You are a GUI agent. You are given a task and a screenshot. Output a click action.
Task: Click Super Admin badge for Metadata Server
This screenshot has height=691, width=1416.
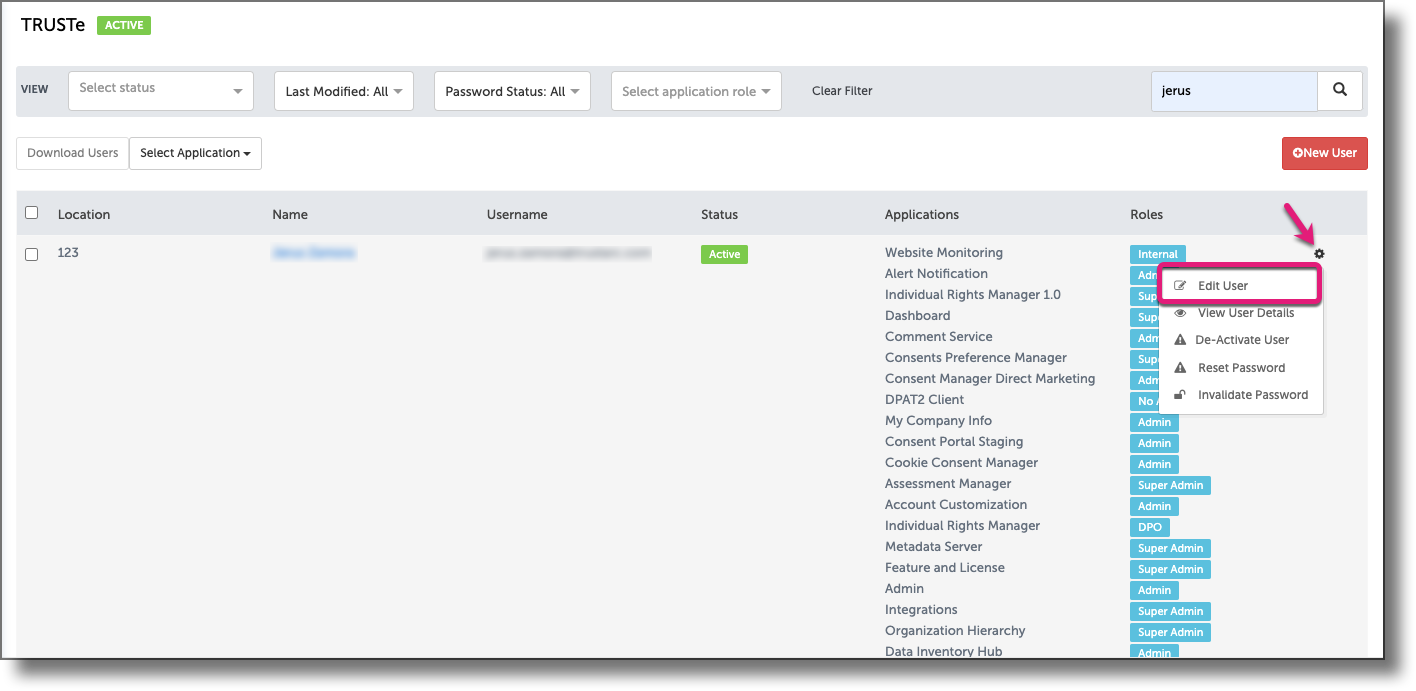[1170, 548]
